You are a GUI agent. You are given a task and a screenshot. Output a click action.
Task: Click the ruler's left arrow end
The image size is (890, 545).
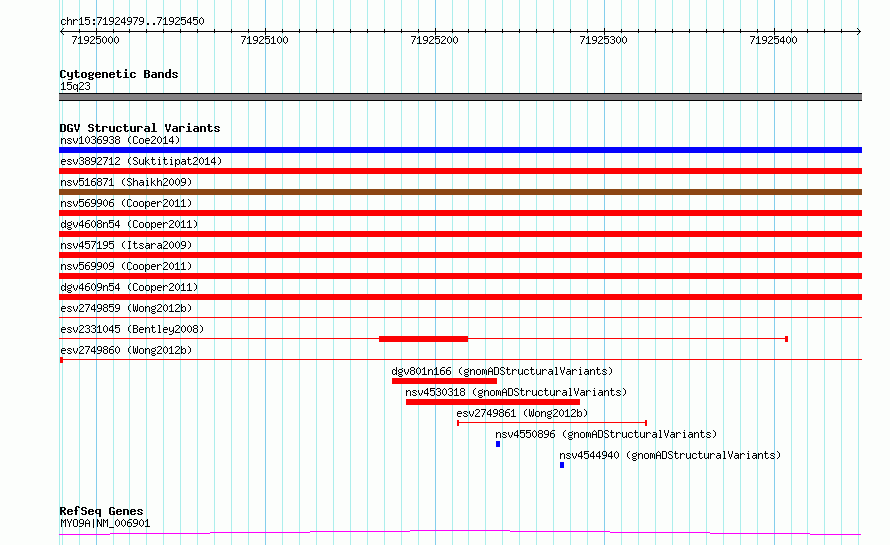point(62,31)
